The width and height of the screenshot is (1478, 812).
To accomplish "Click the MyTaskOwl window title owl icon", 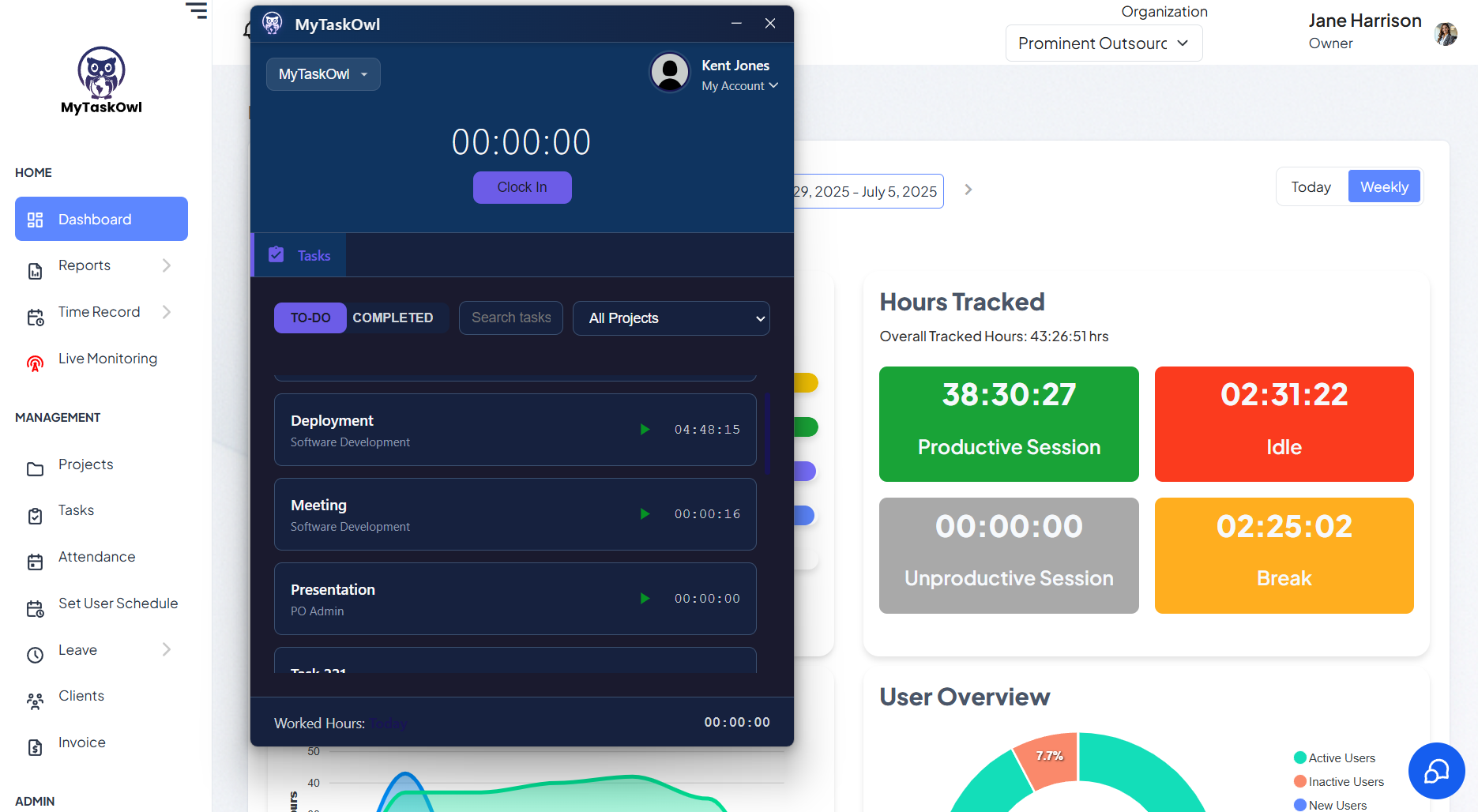I will pos(273,24).
